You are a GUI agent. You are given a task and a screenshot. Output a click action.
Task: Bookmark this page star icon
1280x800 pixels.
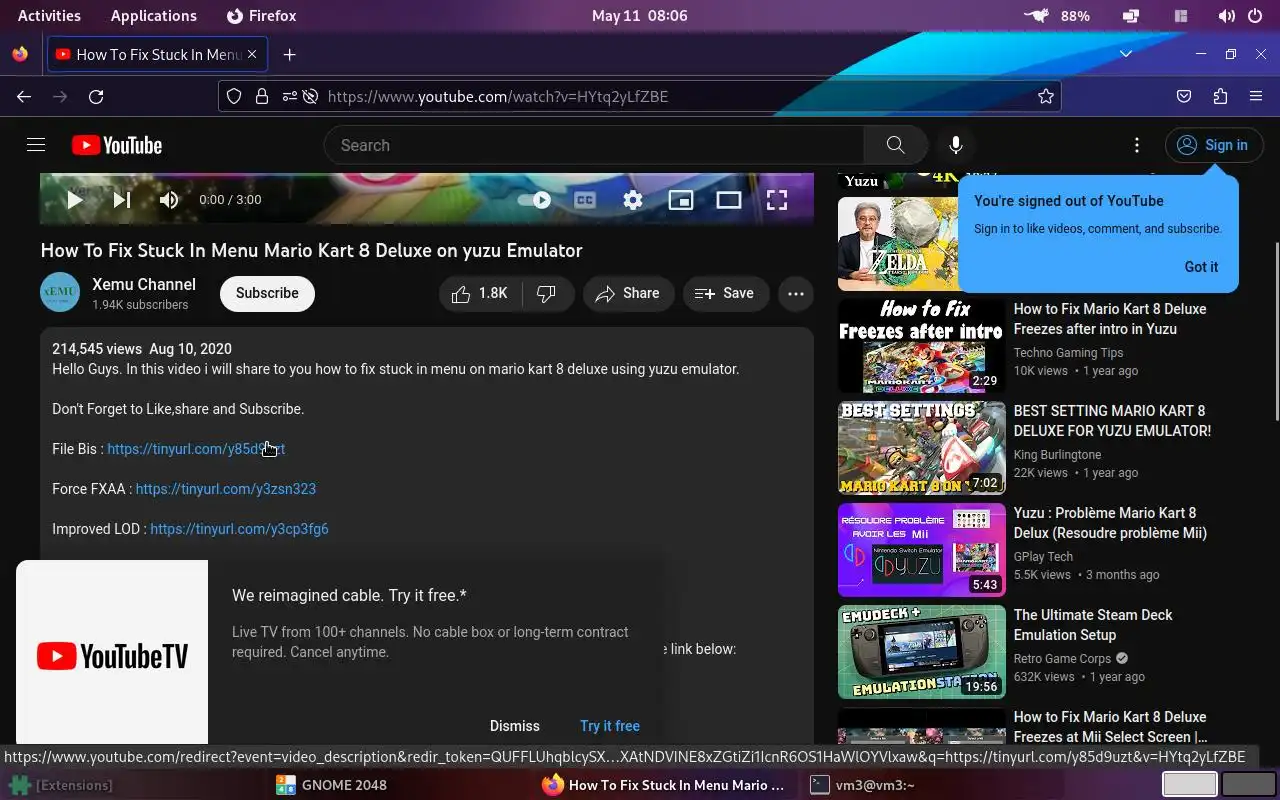pos(1046,96)
